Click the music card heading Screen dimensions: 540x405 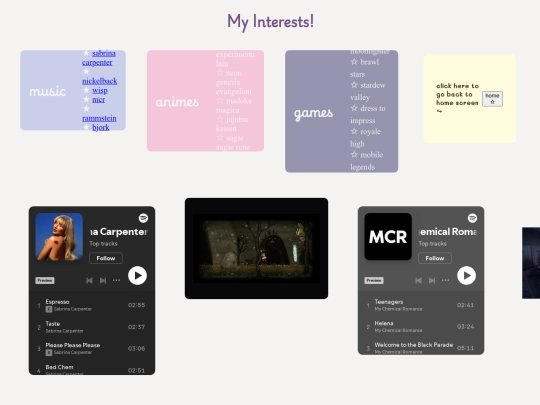pos(47,92)
